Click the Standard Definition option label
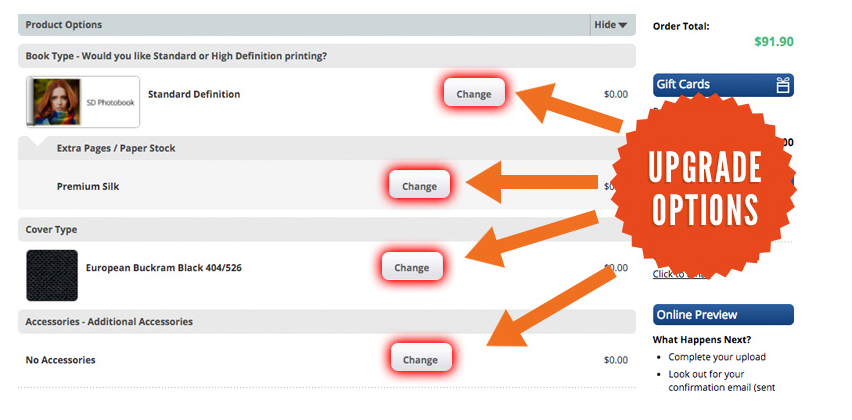 coord(194,95)
